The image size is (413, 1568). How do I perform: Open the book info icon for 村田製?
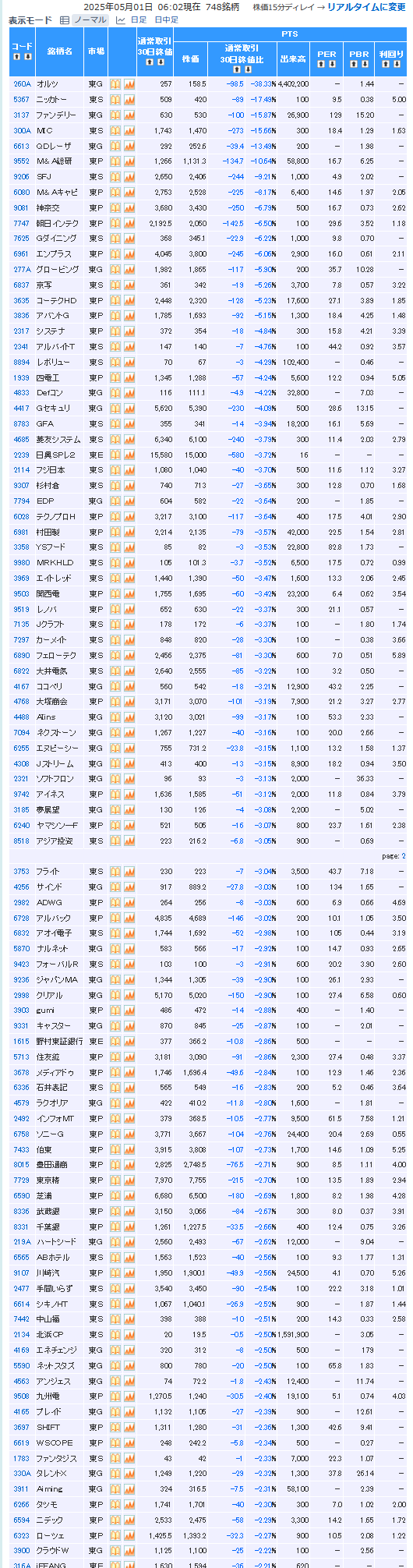115,532
